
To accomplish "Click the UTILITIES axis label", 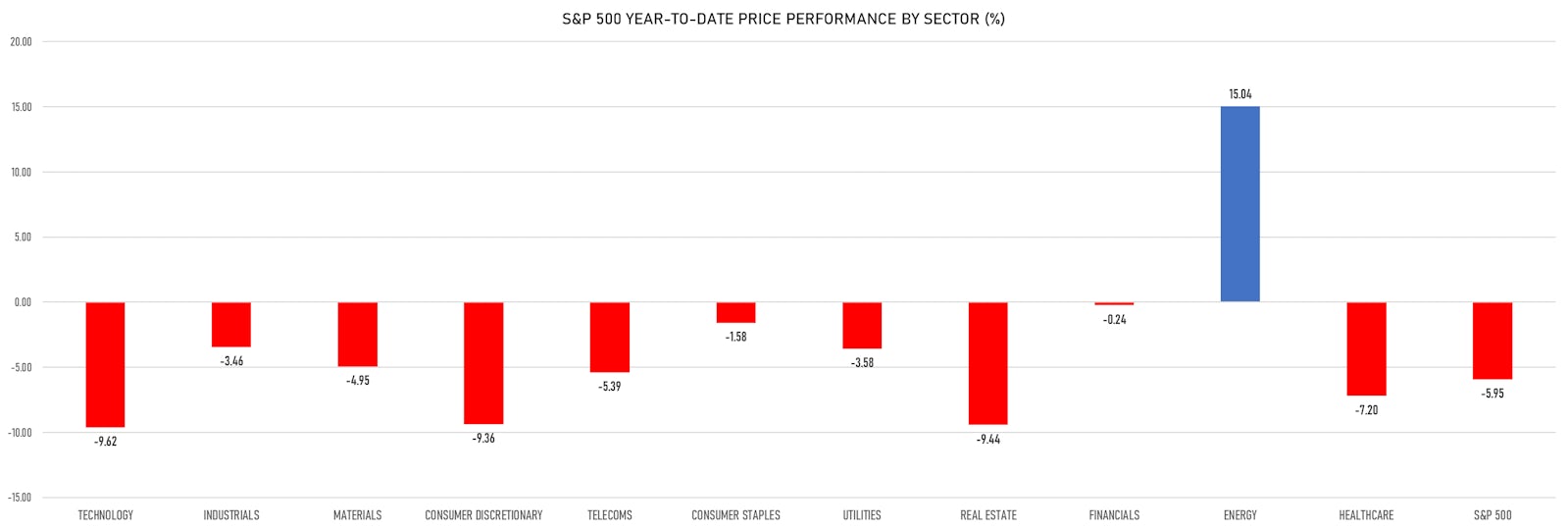I will [x=862, y=515].
